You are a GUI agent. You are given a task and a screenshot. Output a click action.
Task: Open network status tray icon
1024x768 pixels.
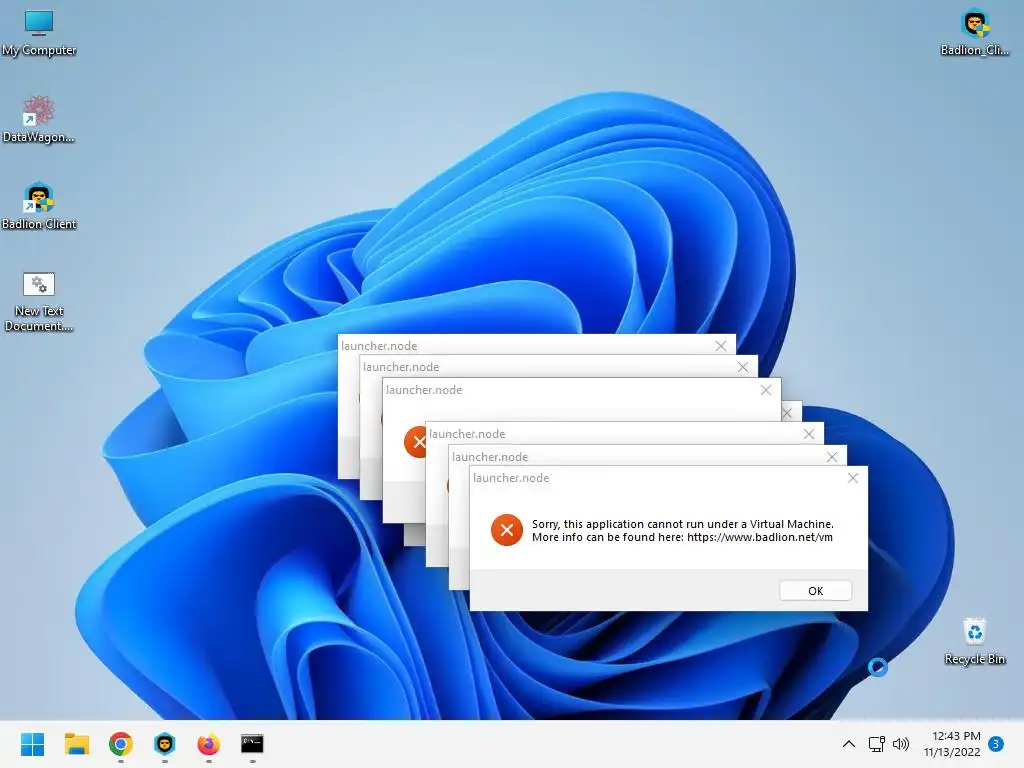tap(876, 744)
